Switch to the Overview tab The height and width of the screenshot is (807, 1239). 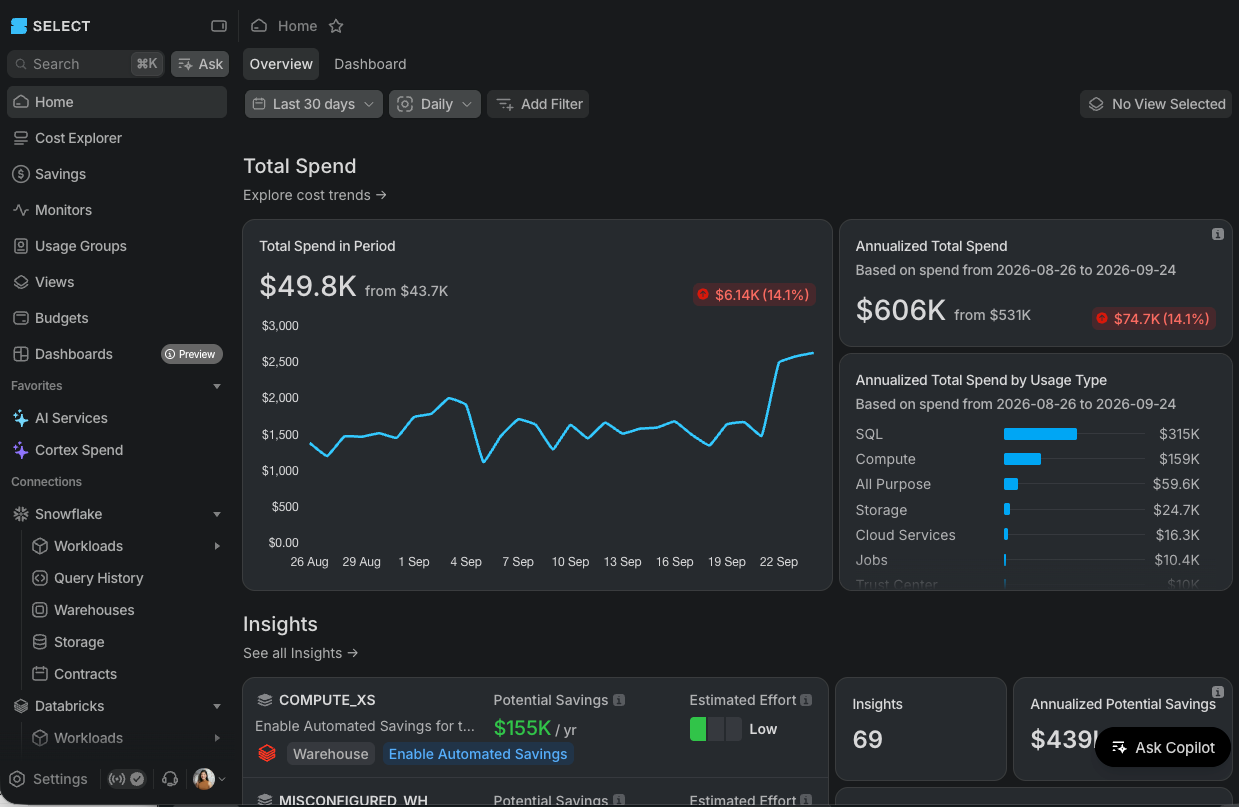pos(281,64)
